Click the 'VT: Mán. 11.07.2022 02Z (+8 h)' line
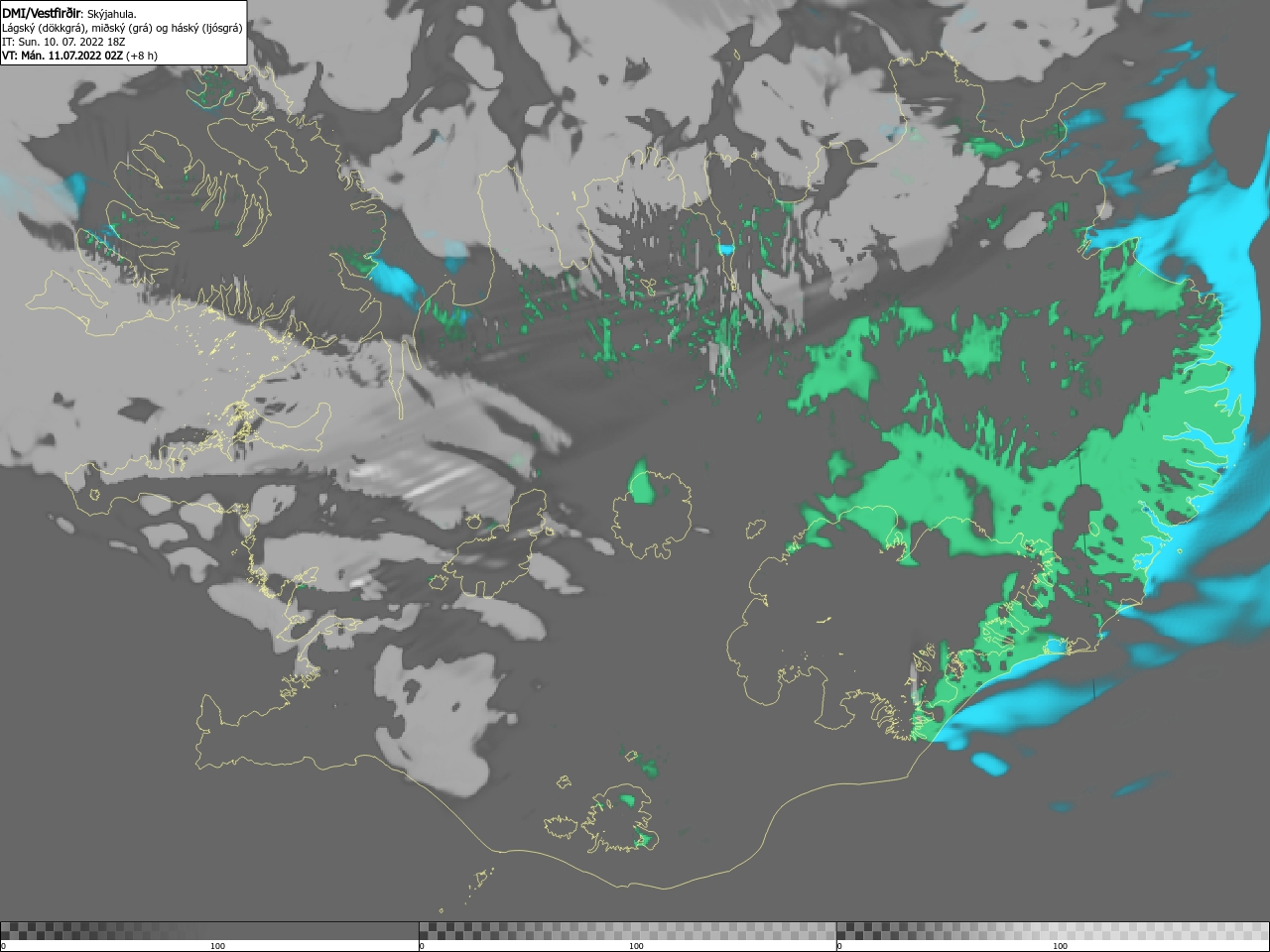The width and height of the screenshot is (1270, 952). pos(79,56)
